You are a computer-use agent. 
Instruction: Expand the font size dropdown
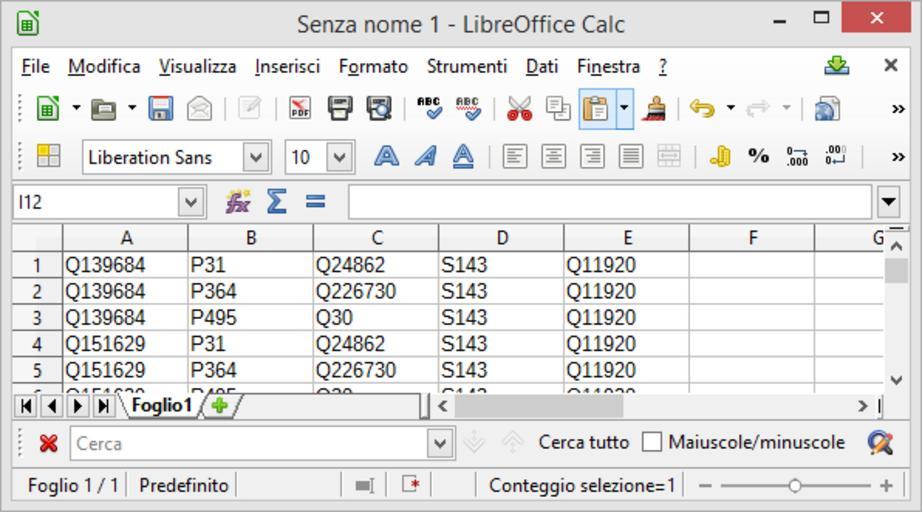pos(340,157)
